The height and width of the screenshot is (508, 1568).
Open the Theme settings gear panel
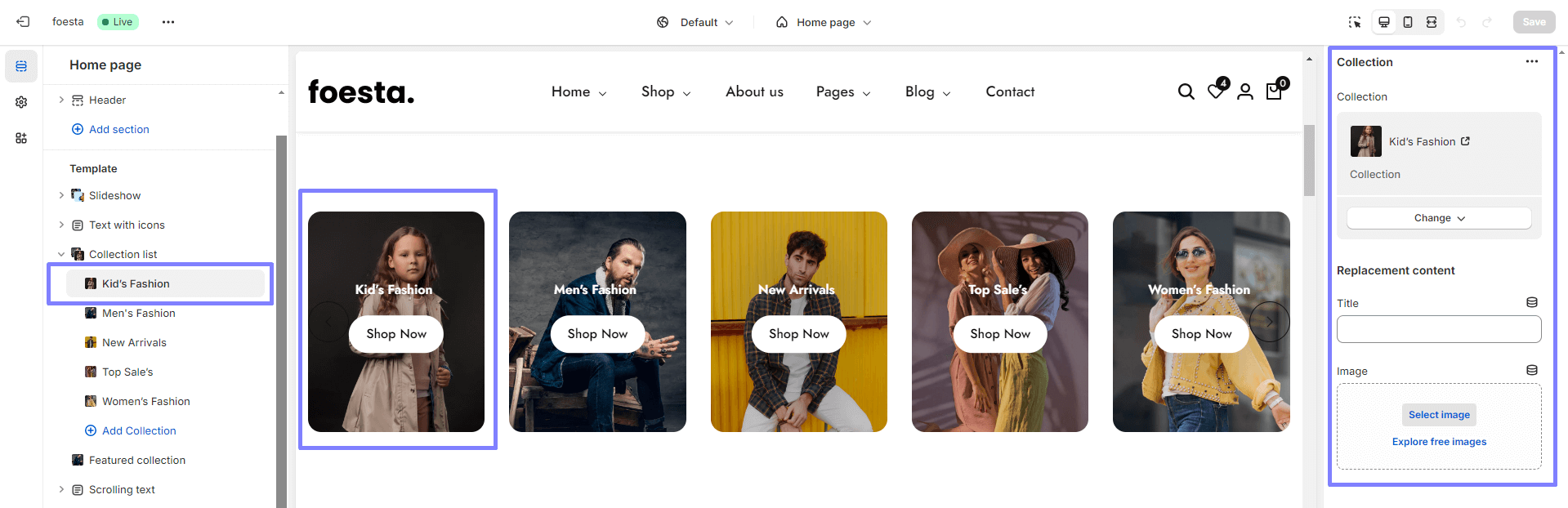(21, 102)
